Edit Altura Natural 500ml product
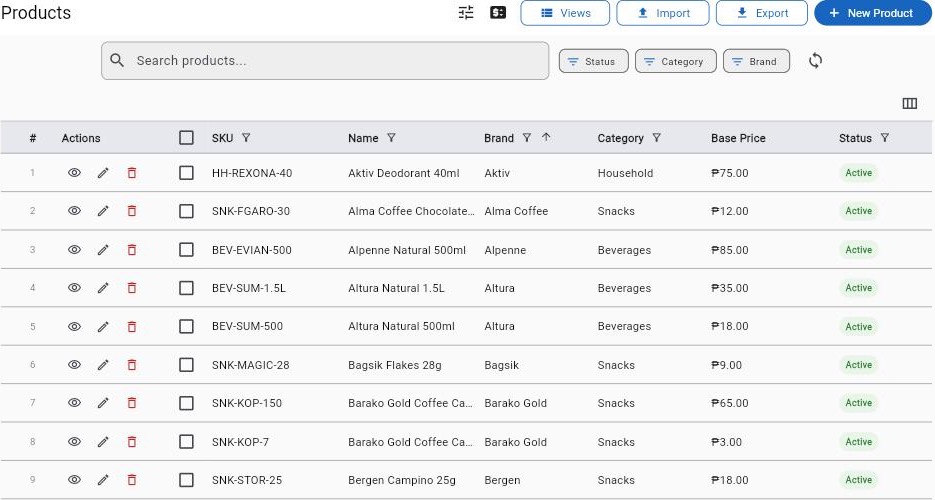The height and width of the screenshot is (500, 935). (x=103, y=327)
